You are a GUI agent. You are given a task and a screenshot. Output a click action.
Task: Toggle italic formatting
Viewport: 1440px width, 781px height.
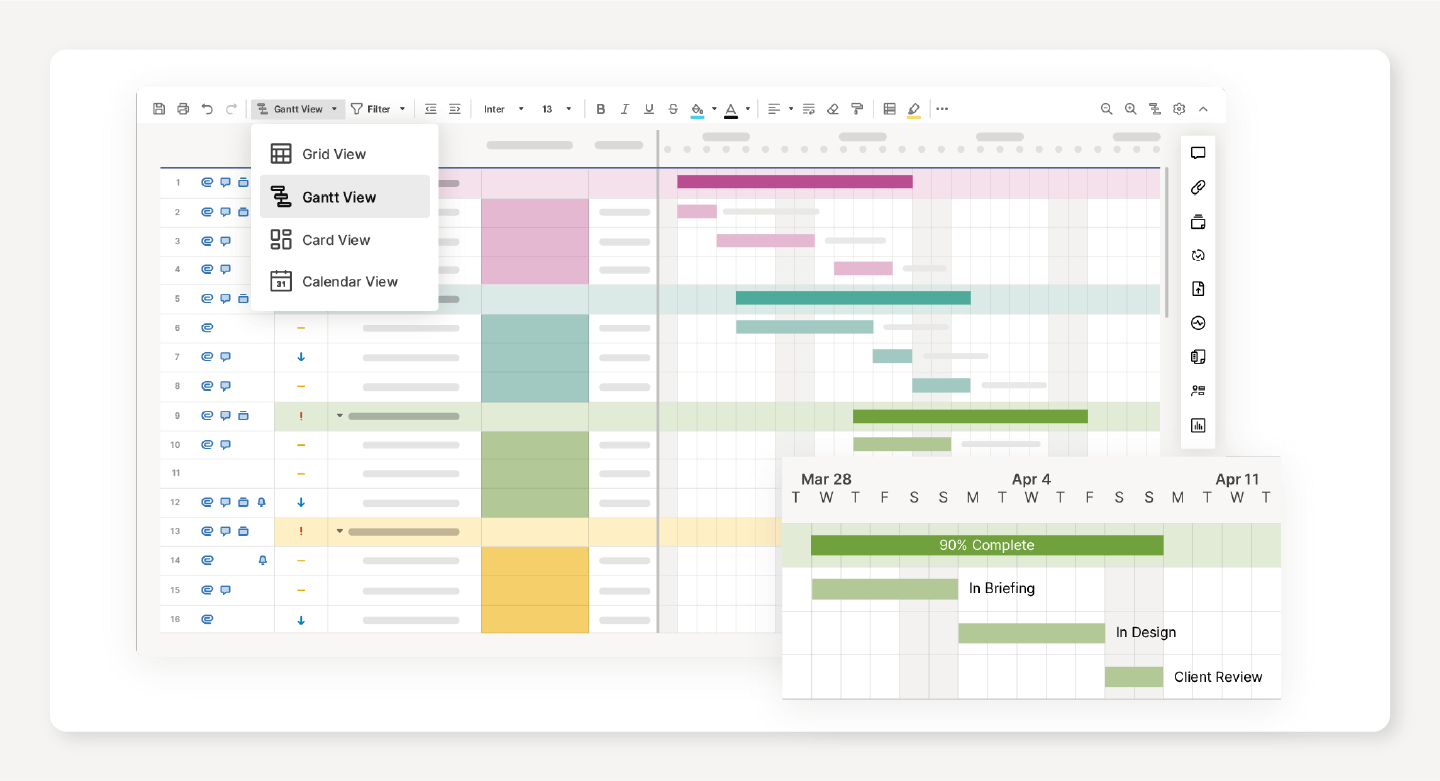tap(625, 109)
